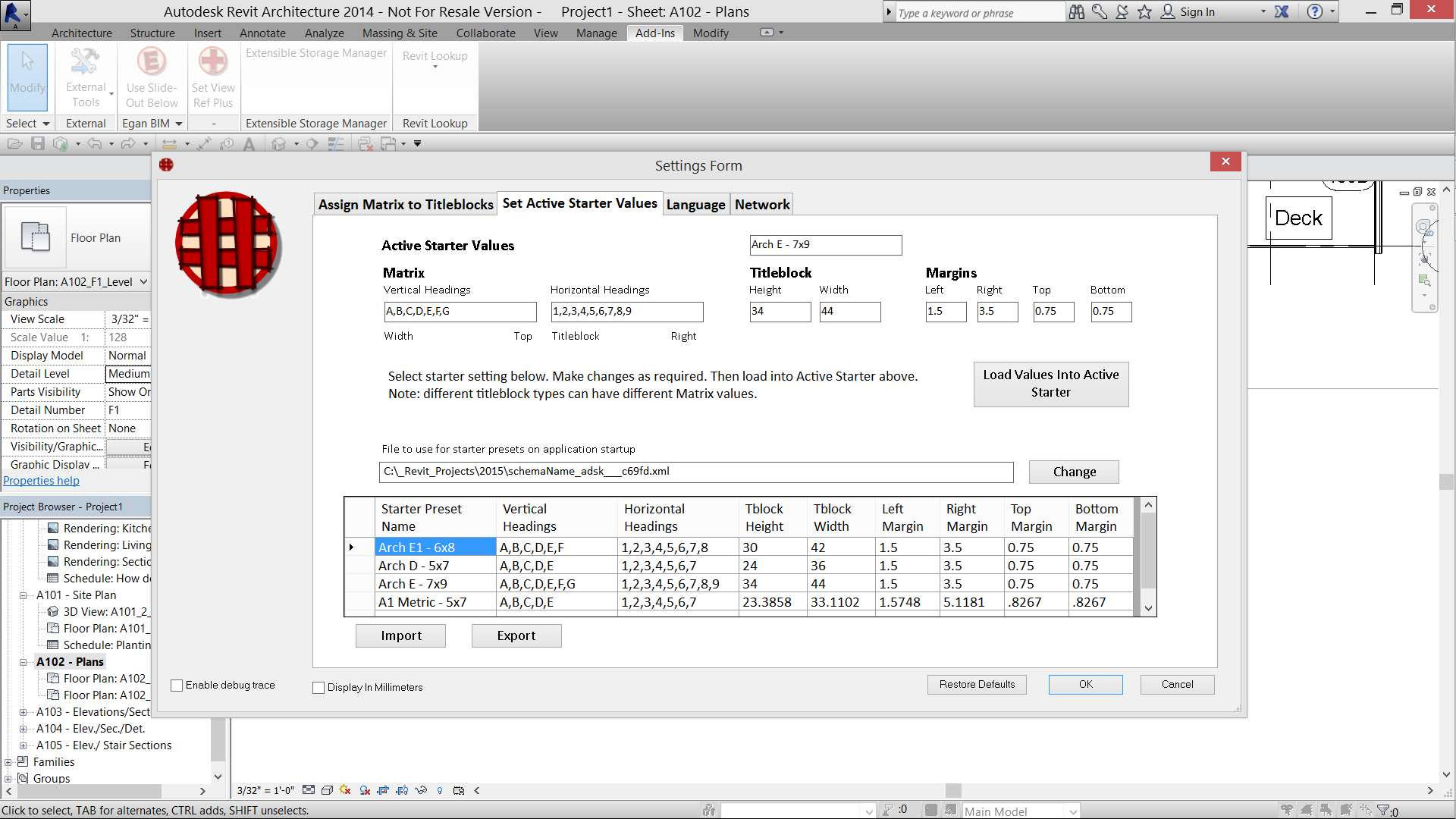The height and width of the screenshot is (819, 1456).
Task: Open the Floor Plan A102_F1_Level dropdown
Action: click(x=143, y=282)
